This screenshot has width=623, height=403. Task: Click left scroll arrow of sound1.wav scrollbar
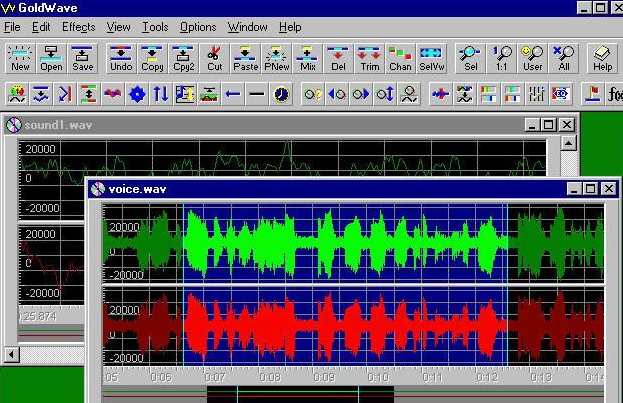[12, 353]
